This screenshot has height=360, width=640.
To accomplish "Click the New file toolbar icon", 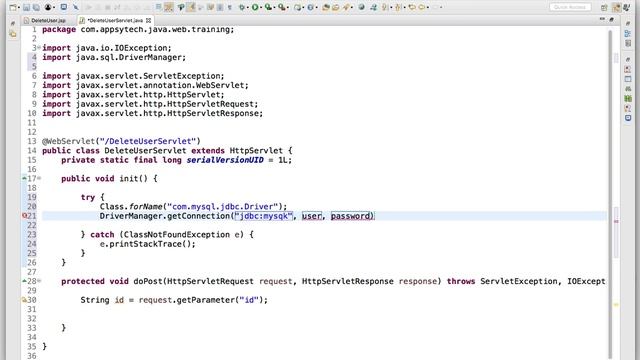I will [x=13, y=7].
